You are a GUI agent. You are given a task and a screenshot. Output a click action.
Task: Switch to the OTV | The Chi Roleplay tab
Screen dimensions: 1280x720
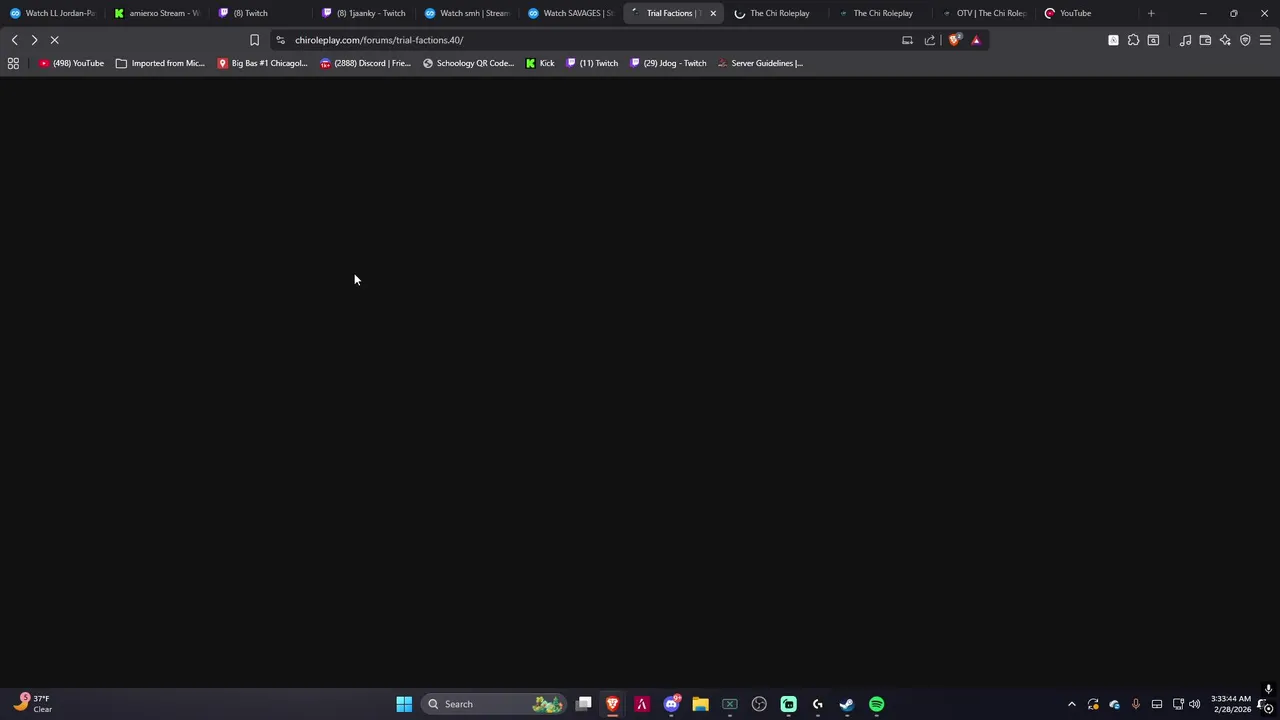click(984, 13)
